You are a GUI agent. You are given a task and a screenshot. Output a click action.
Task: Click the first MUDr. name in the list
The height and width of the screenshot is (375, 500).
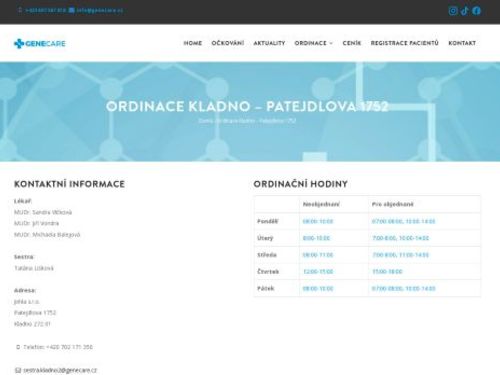coord(43,212)
